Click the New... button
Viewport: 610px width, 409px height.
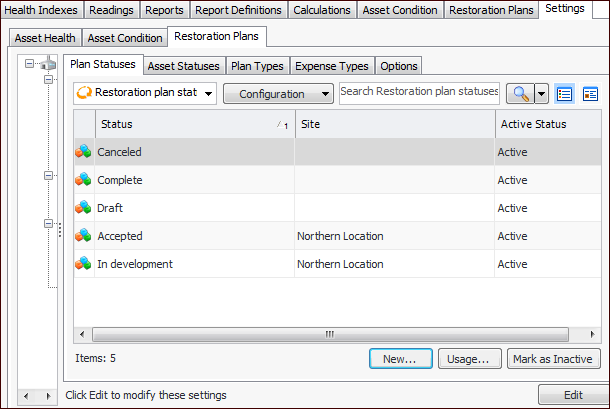tap(399, 359)
